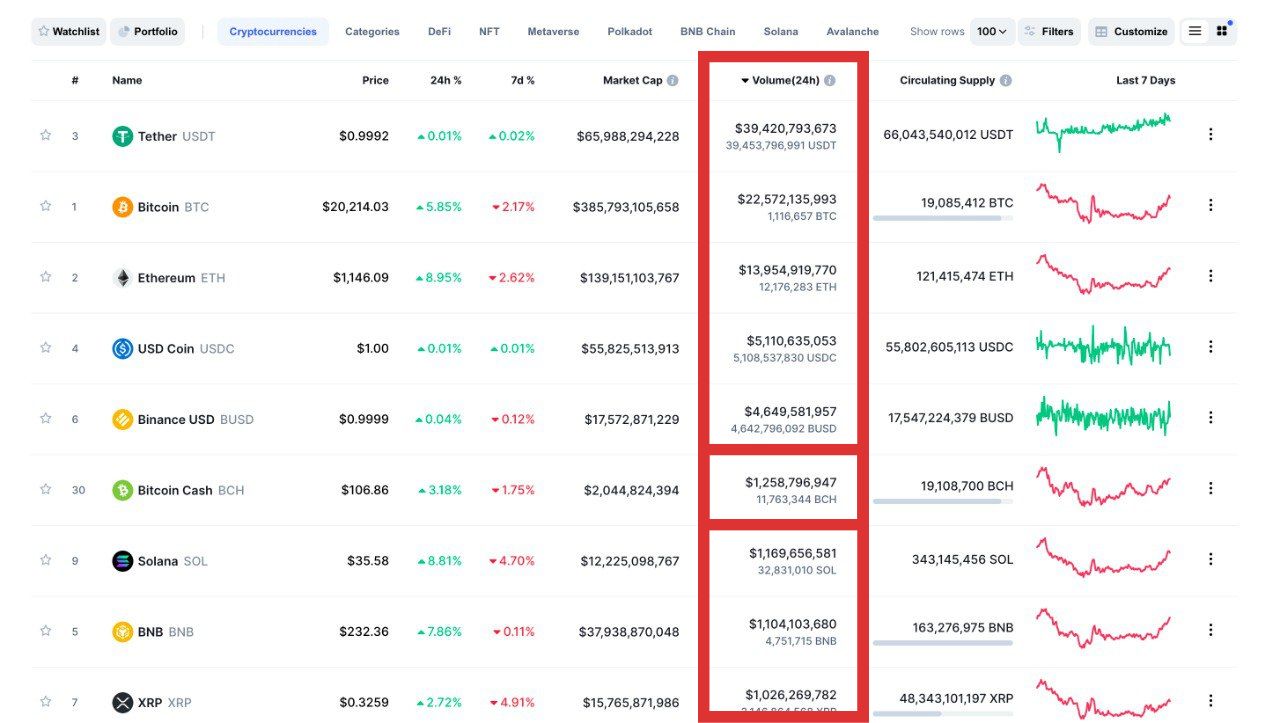Star BNB for watchlist
Screen dimensions: 1280x723
(45, 631)
